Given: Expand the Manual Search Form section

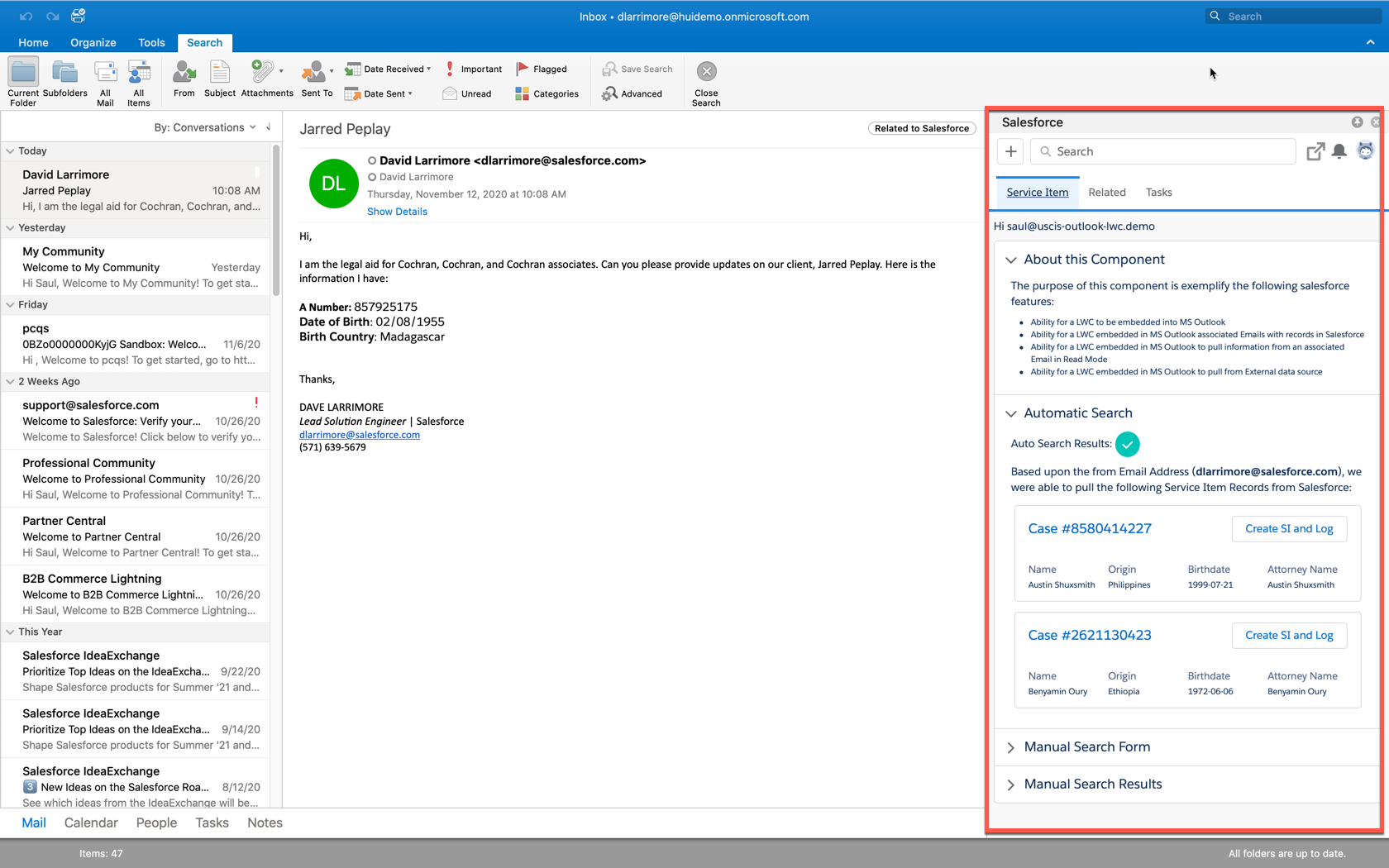Looking at the screenshot, I should click(x=1010, y=747).
